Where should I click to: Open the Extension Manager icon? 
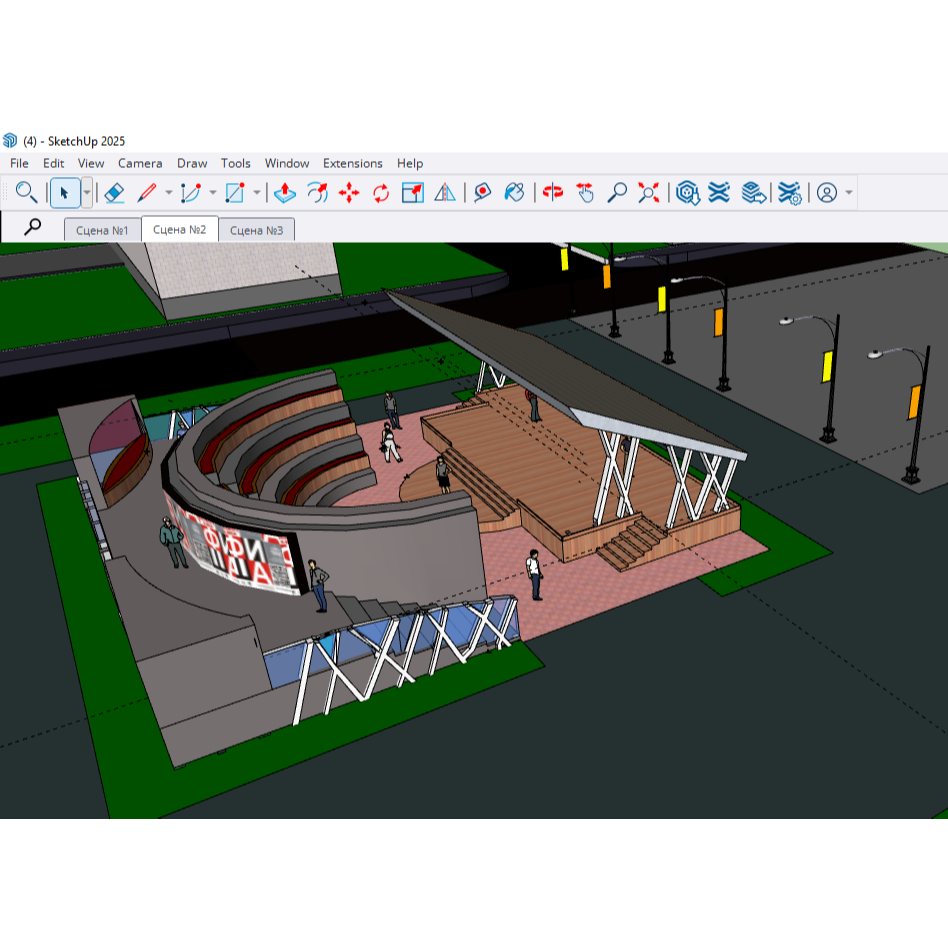tap(789, 192)
